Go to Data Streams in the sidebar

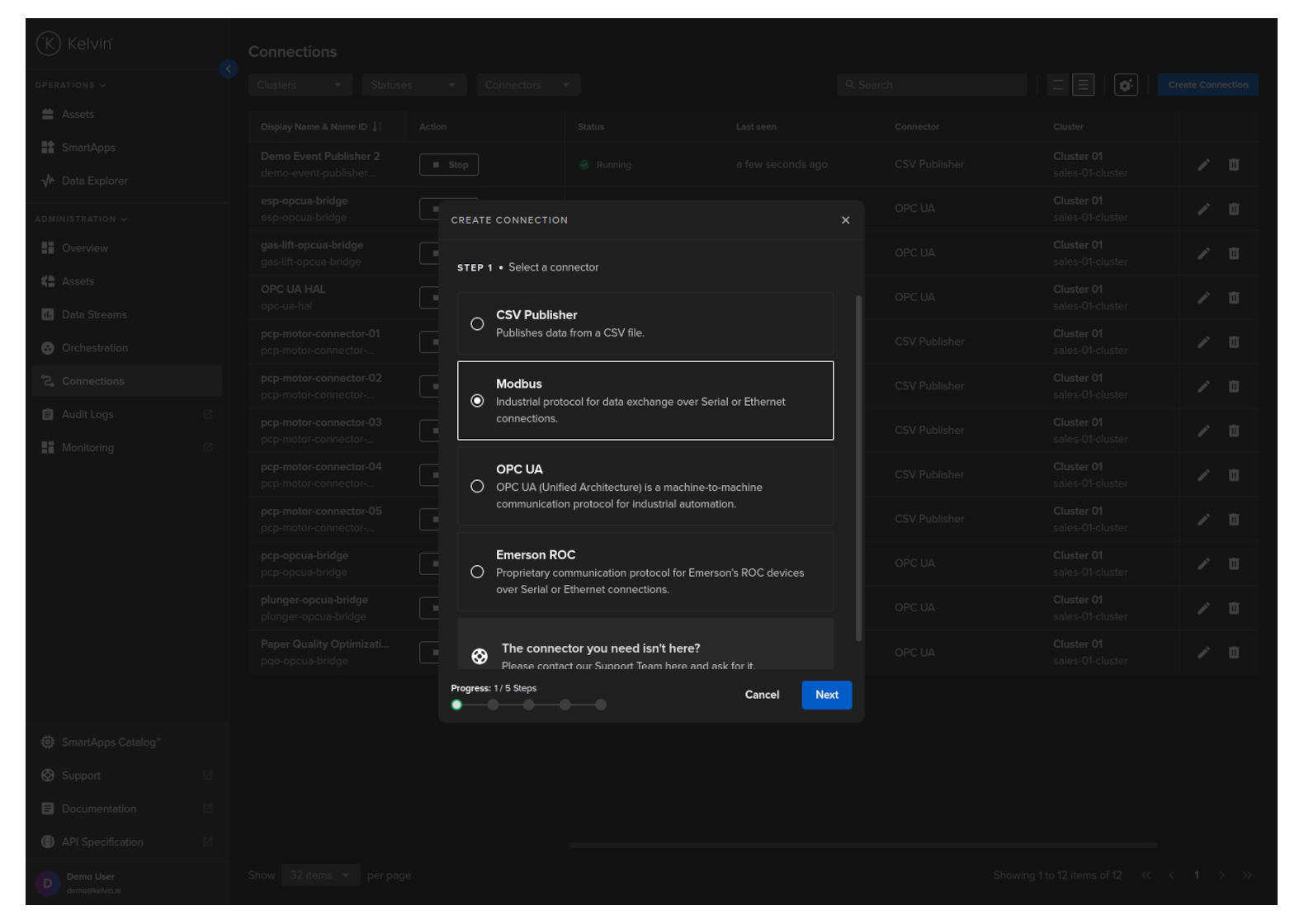coord(93,314)
